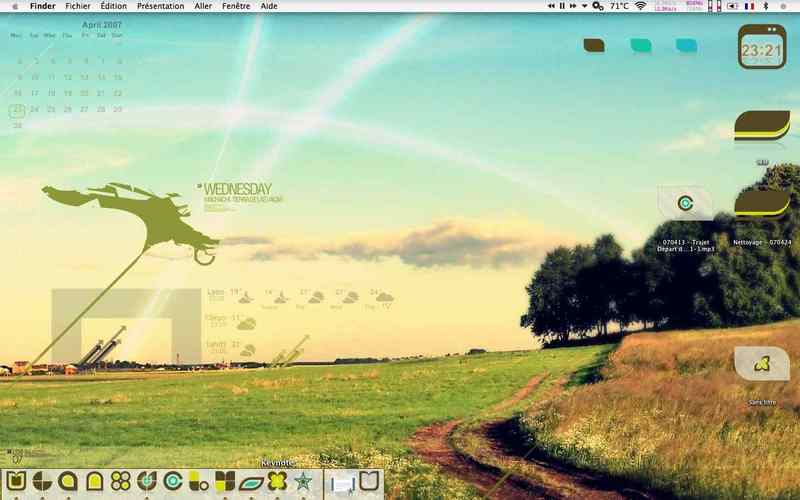The width and height of the screenshot is (800, 500).
Task: Open the French flag input menu
Action: [749, 6]
